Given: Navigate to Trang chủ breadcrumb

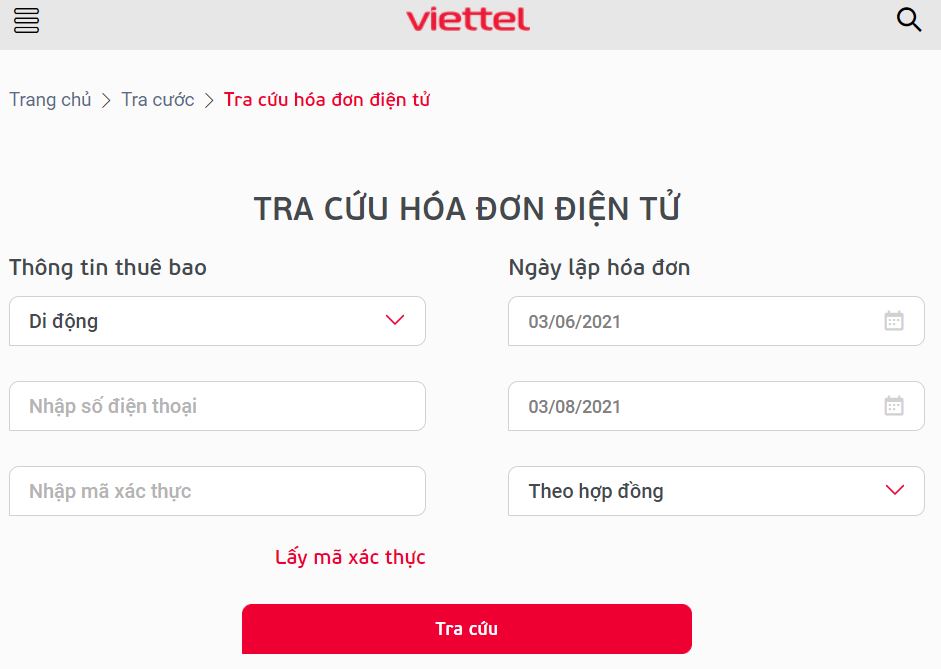Looking at the screenshot, I should [50, 99].
